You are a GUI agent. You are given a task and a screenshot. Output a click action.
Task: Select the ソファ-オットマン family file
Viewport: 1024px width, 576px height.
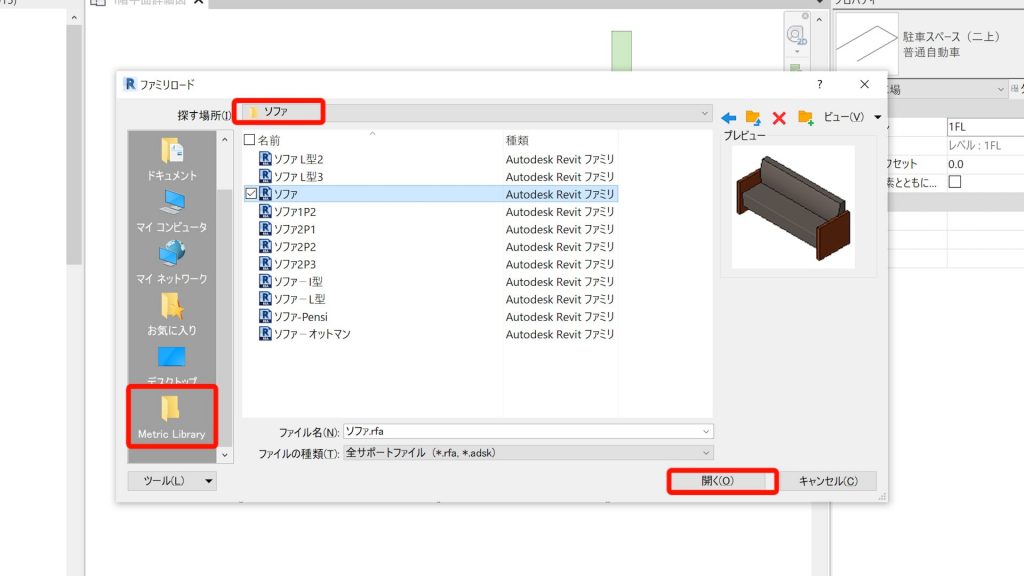click(x=312, y=334)
